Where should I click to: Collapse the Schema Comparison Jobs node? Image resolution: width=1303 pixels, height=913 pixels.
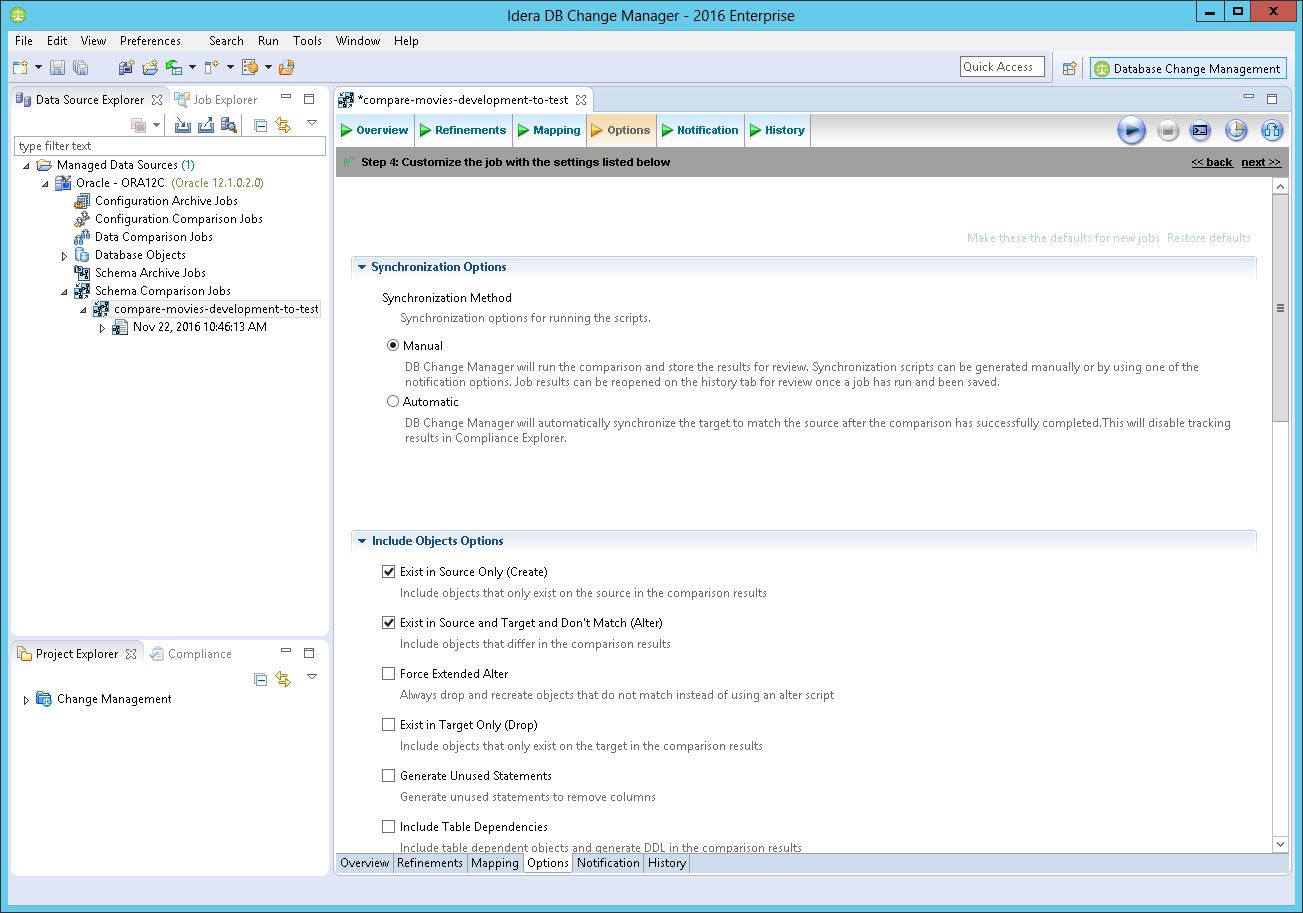coord(64,291)
